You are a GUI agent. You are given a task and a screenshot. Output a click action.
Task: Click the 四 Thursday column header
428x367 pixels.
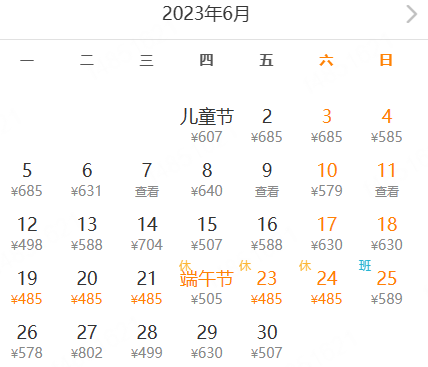[x=206, y=61]
